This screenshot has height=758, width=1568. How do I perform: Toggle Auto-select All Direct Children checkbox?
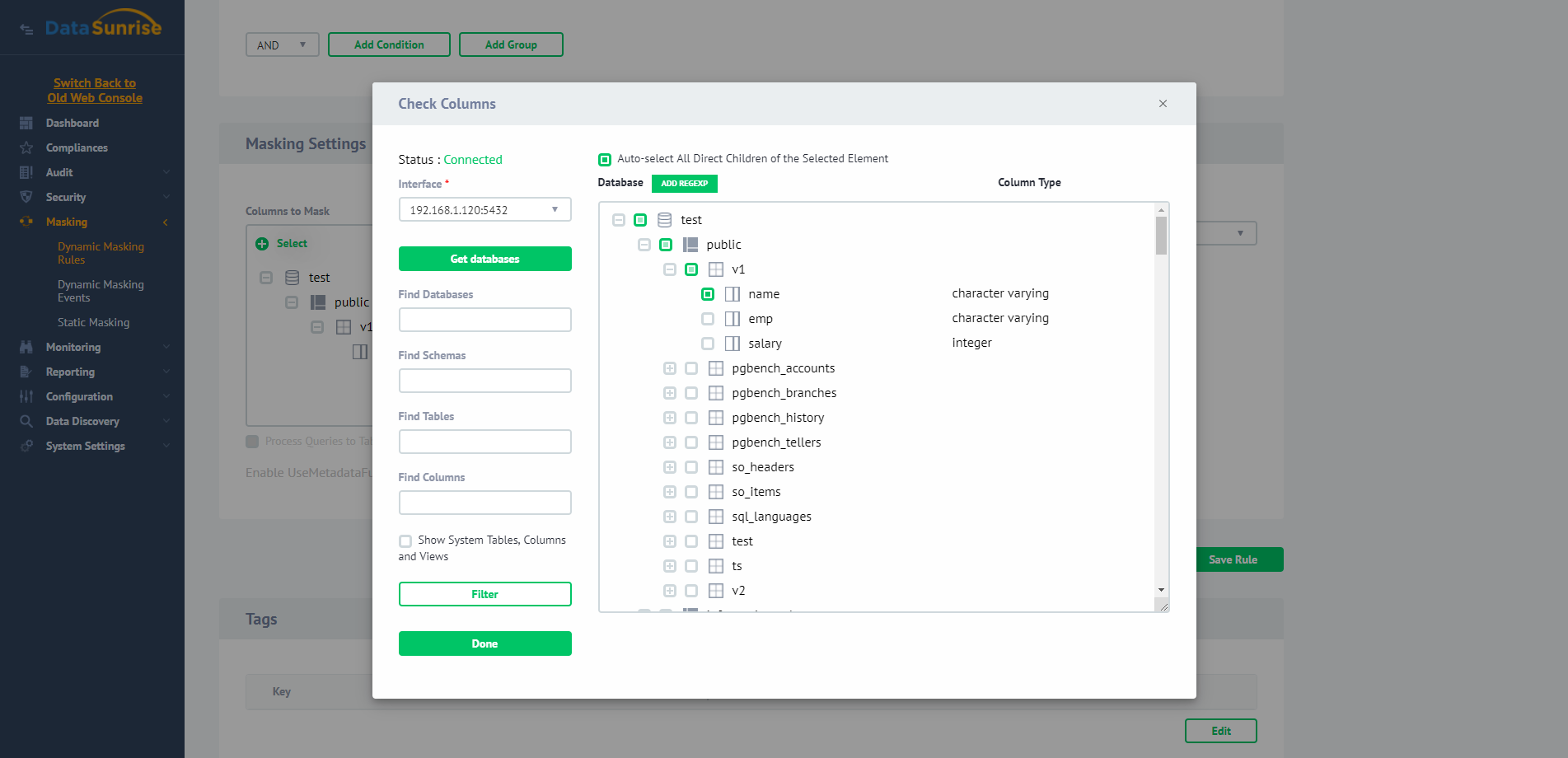tap(605, 159)
